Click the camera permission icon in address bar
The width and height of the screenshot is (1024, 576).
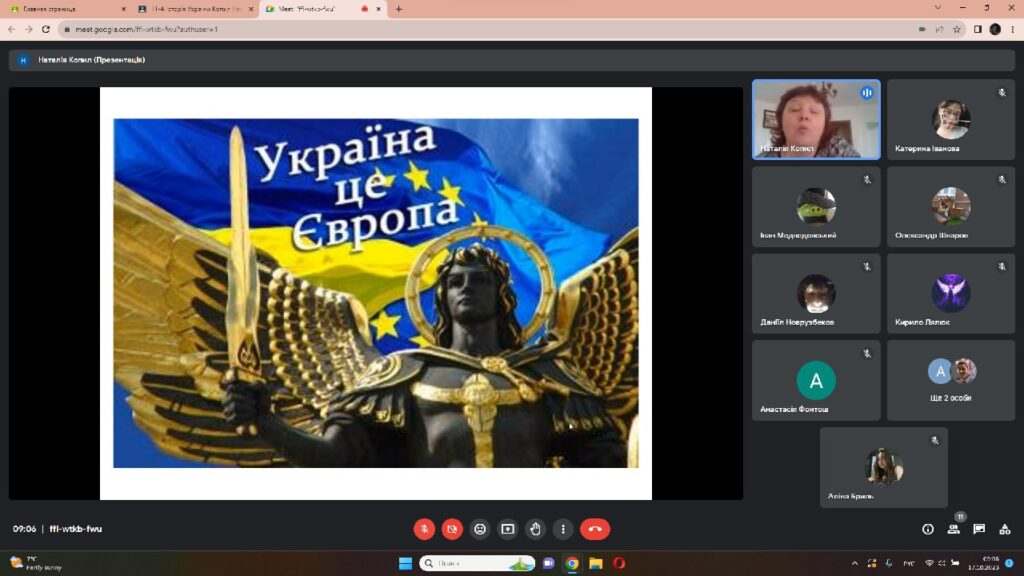coord(922,29)
